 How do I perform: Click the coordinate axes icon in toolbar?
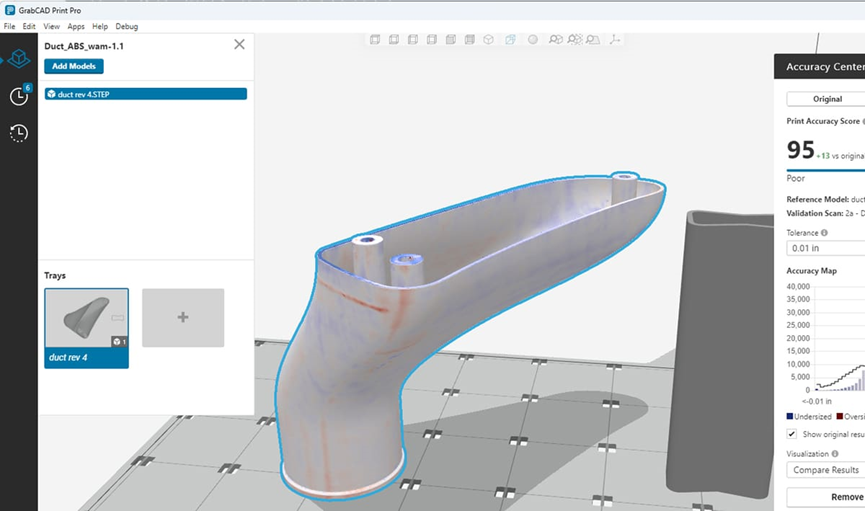614,40
